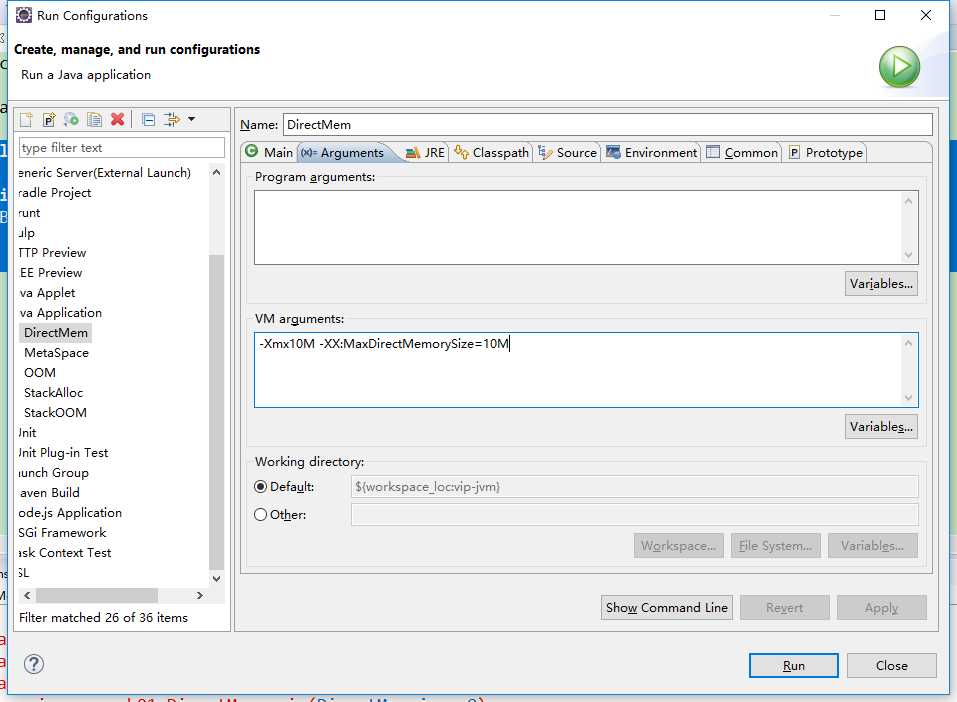Select Grunt in the tree
The image size is (957, 702).
(29, 212)
